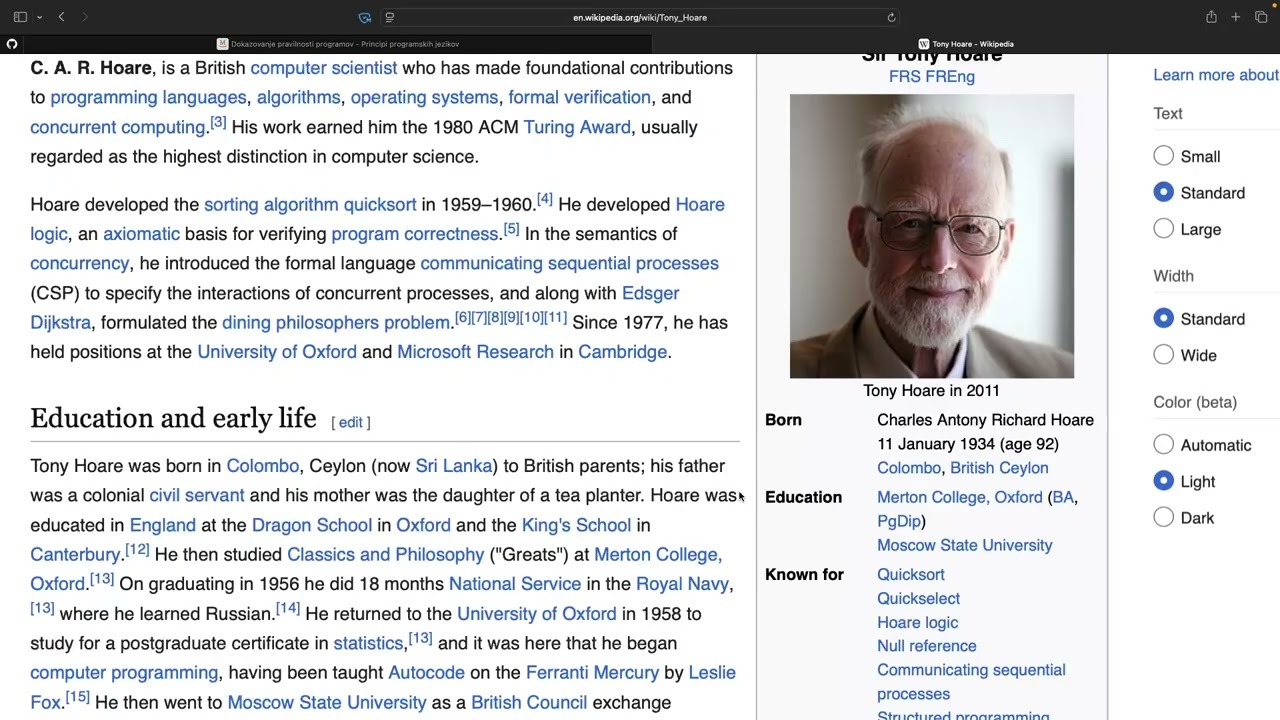Open the privacy report shield icon
The height and width of the screenshot is (720, 1280).
tap(365, 17)
